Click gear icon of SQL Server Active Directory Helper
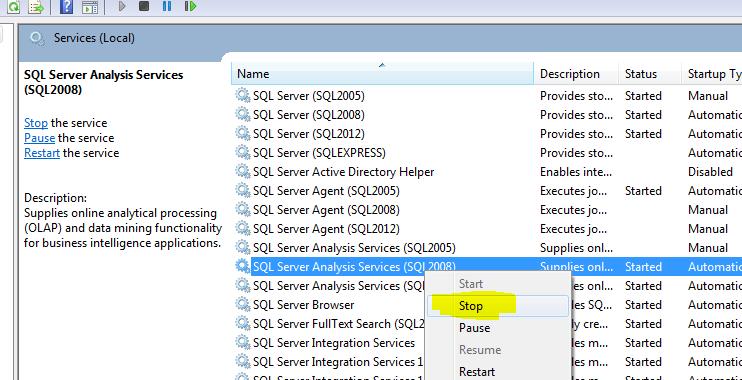This screenshot has width=742, height=380. pos(243,172)
